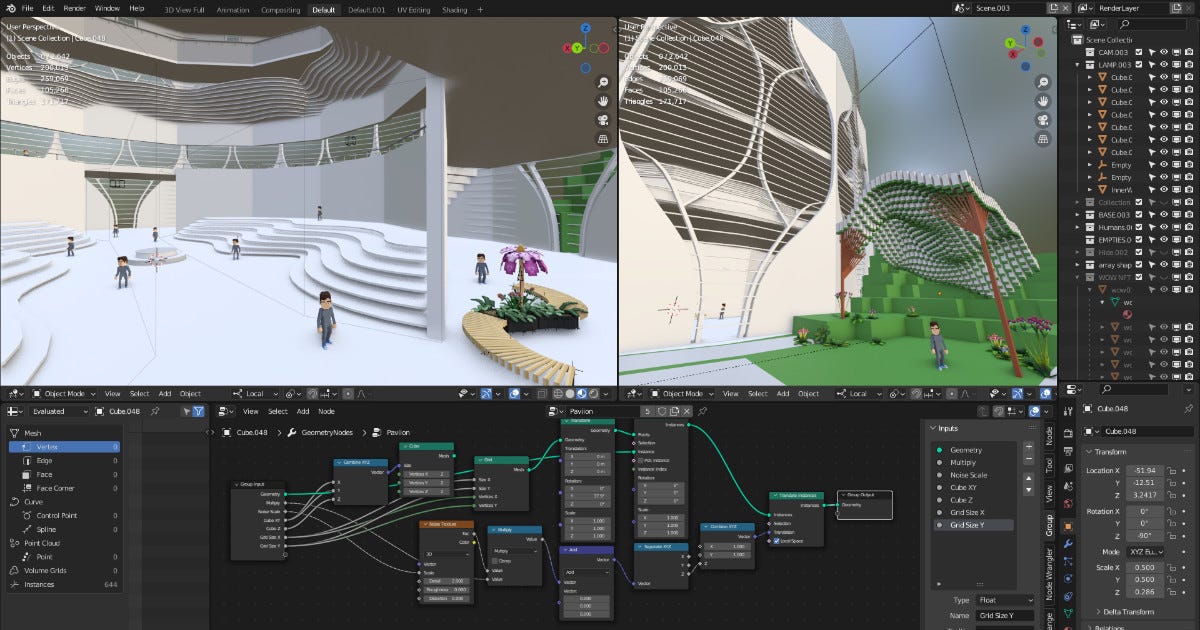Click the Detail value slider in Noise Texture
Image resolution: width=1200 pixels, height=630 pixels.
[x=446, y=580]
